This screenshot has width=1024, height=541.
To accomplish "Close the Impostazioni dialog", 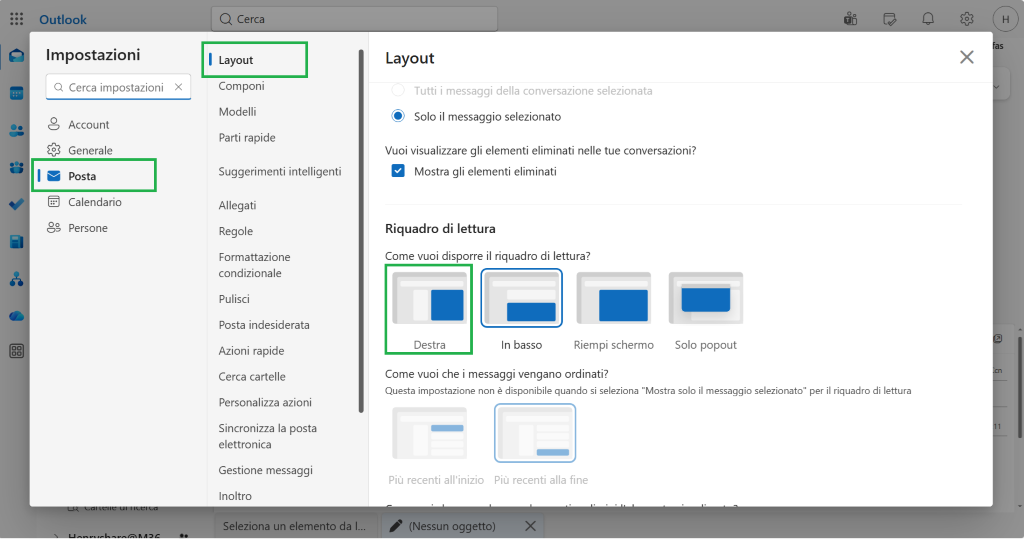I will point(967,57).
